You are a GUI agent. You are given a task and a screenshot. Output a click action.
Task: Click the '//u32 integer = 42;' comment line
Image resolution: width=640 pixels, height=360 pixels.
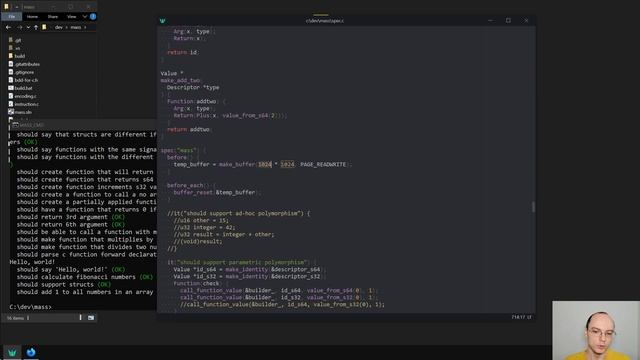pyautogui.click(x=204, y=227)
